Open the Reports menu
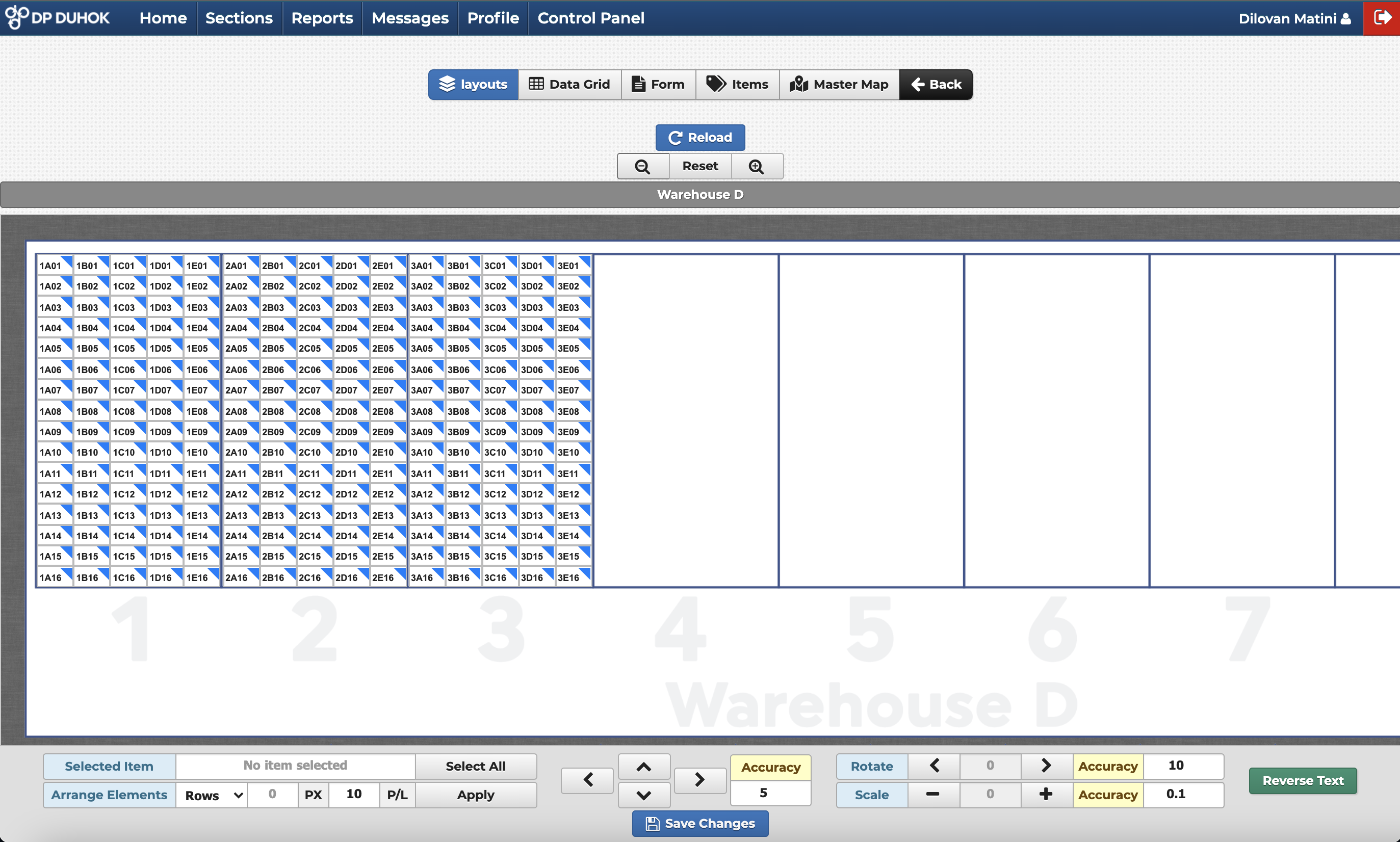The width and height of the screenshot is (1400, 842). [322, 18]
